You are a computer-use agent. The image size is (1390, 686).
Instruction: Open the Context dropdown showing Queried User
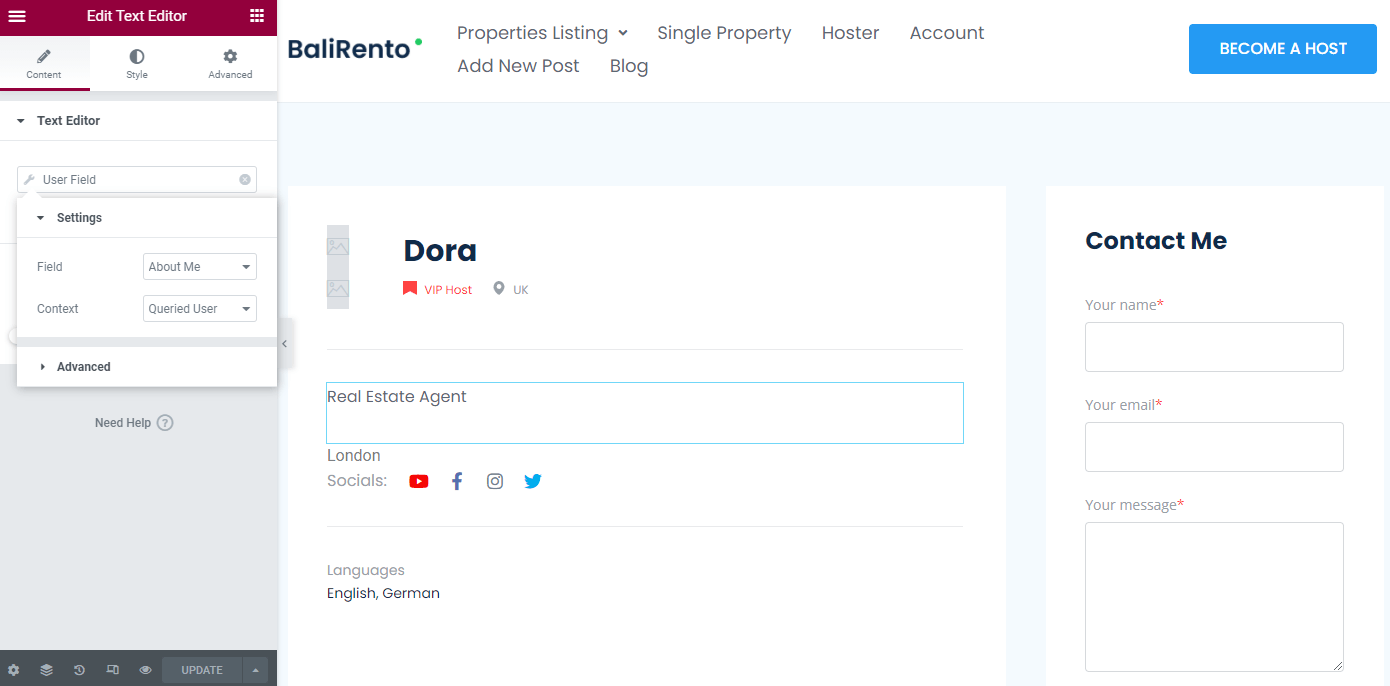(200, 309)
